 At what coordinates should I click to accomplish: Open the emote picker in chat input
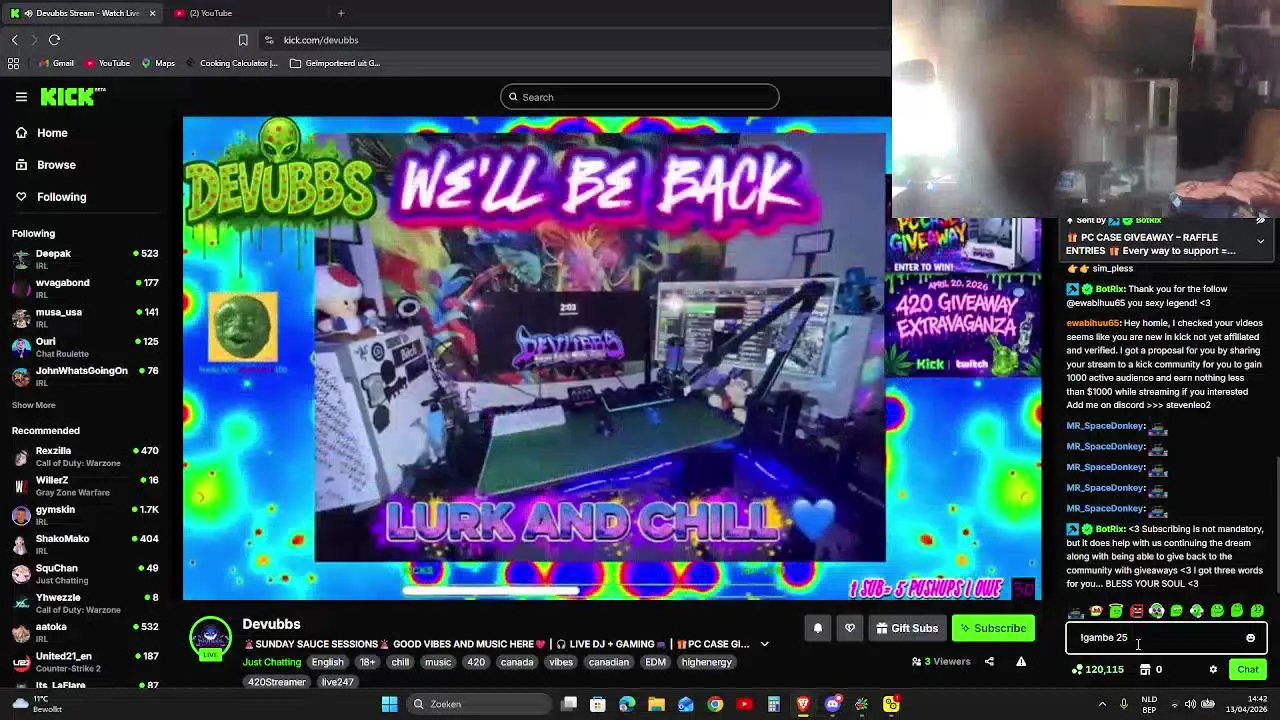click(1250, 637)
